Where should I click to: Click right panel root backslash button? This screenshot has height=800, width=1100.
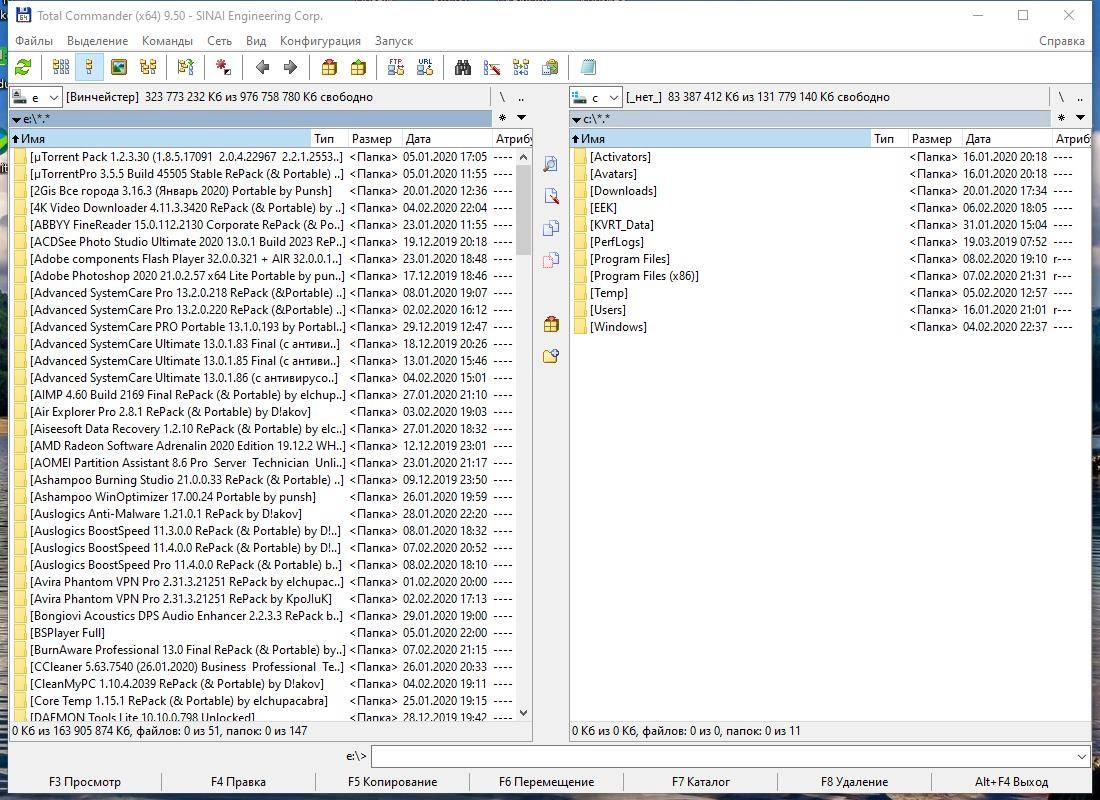pyautogui.click(x=1061, y=98)
